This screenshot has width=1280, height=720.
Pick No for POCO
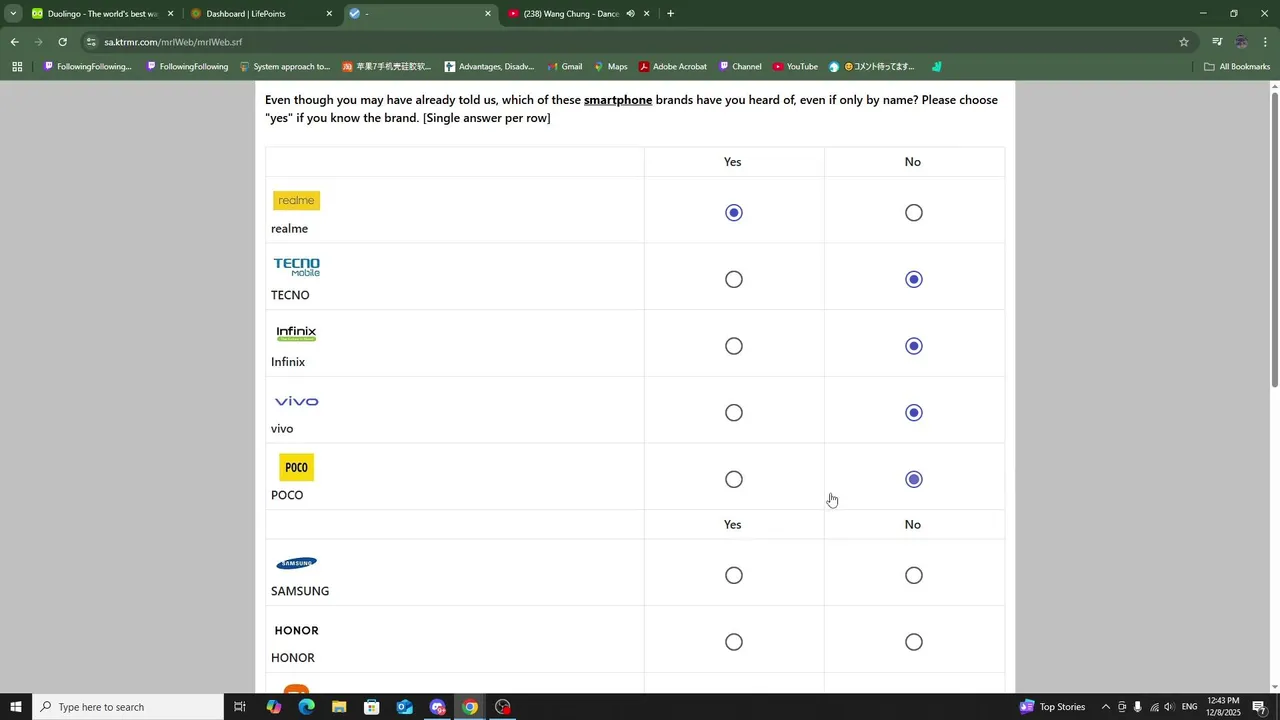pos(914,480)
